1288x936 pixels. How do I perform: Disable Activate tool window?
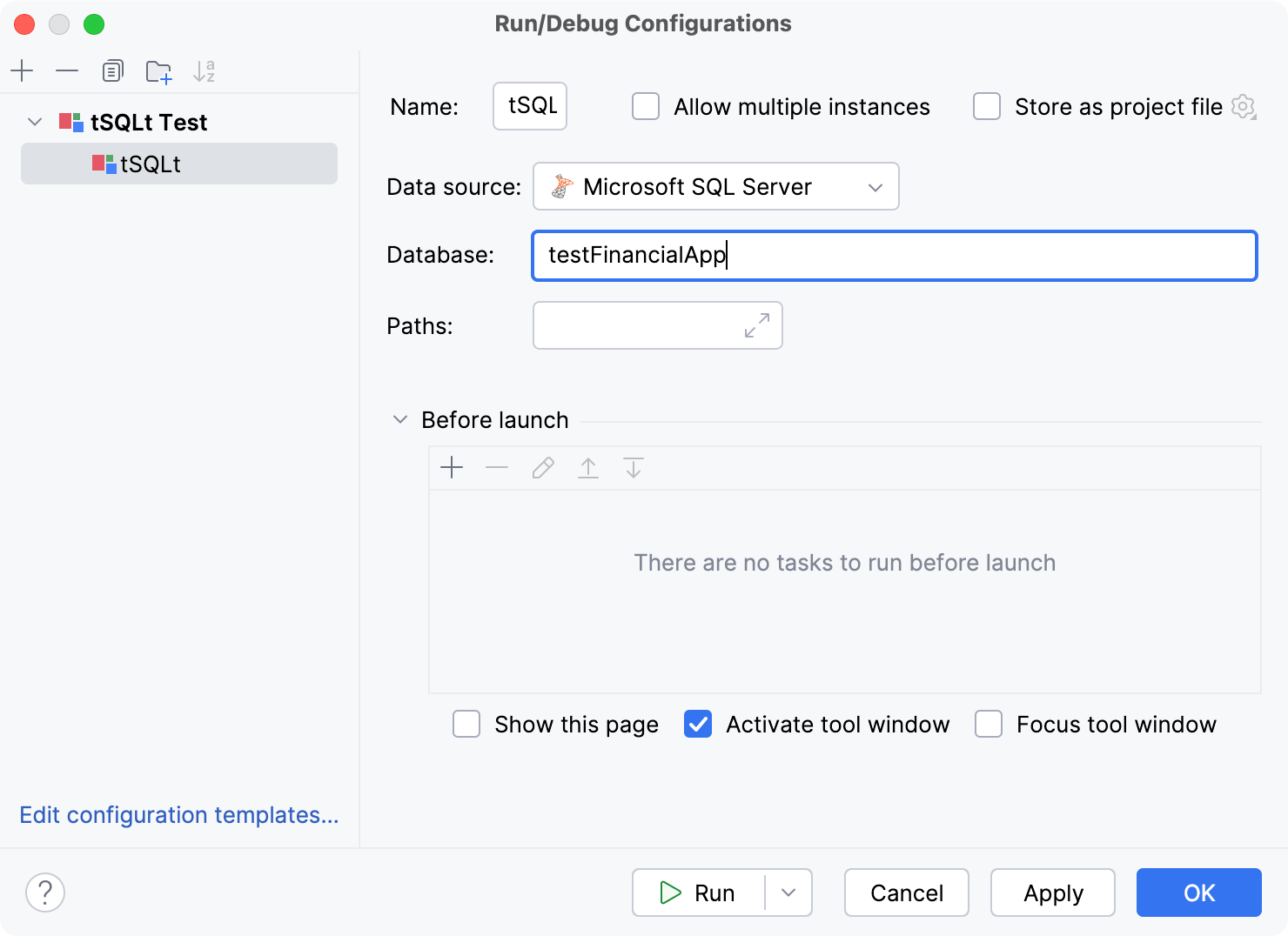[697, 724]
